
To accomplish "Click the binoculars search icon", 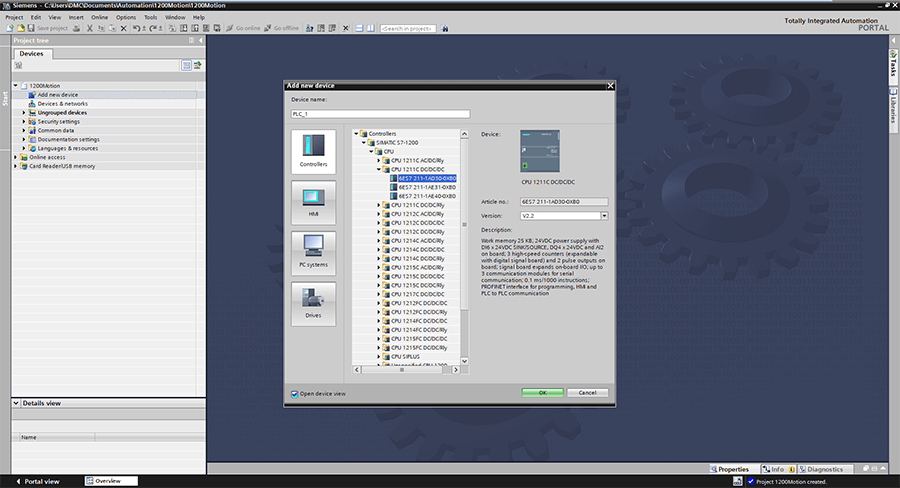I will point(445,28).
